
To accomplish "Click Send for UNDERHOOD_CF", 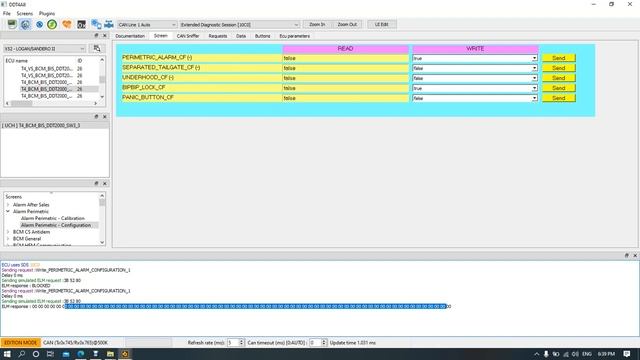I will [559, 78].
